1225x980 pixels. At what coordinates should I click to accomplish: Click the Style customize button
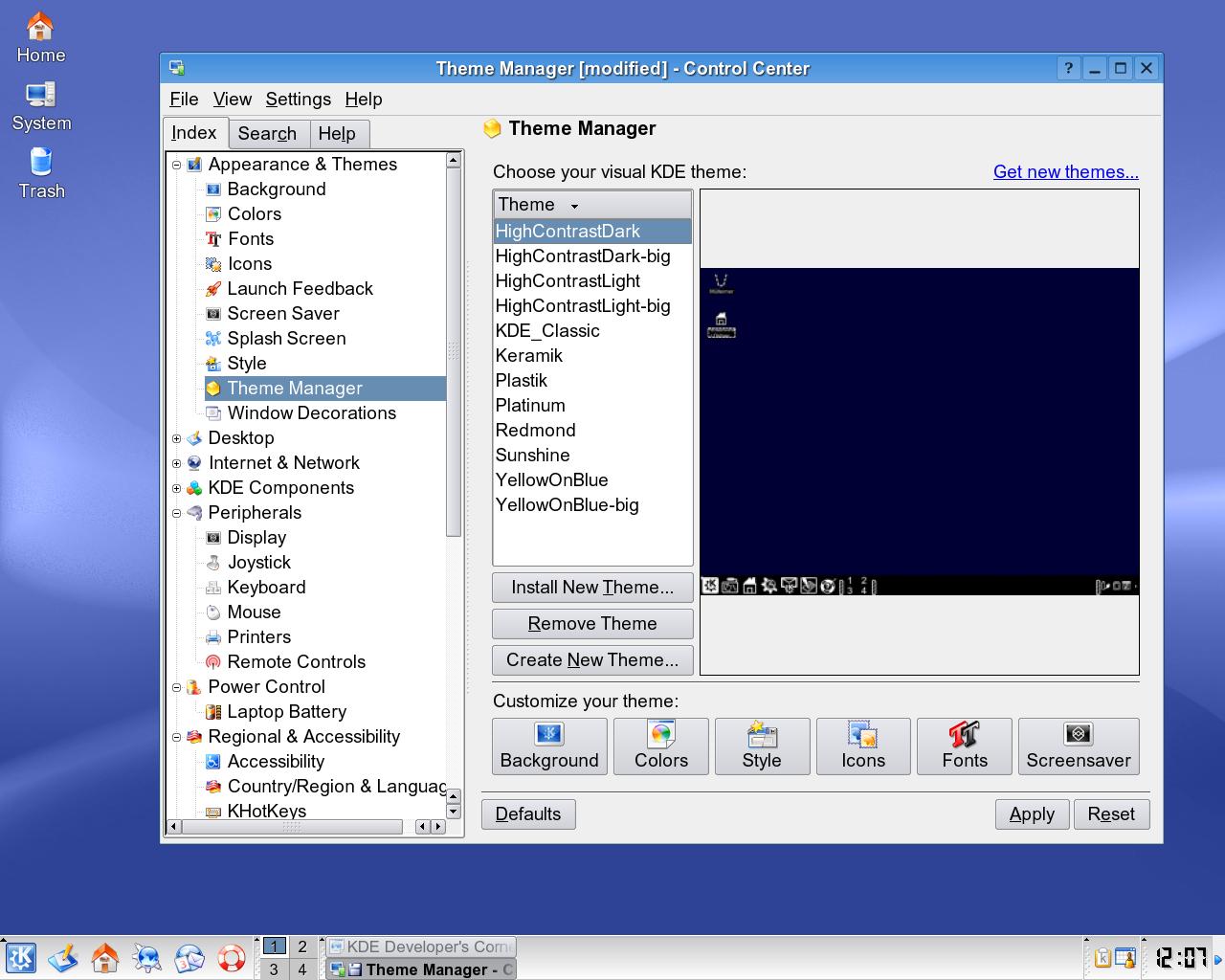coord(762,746)
